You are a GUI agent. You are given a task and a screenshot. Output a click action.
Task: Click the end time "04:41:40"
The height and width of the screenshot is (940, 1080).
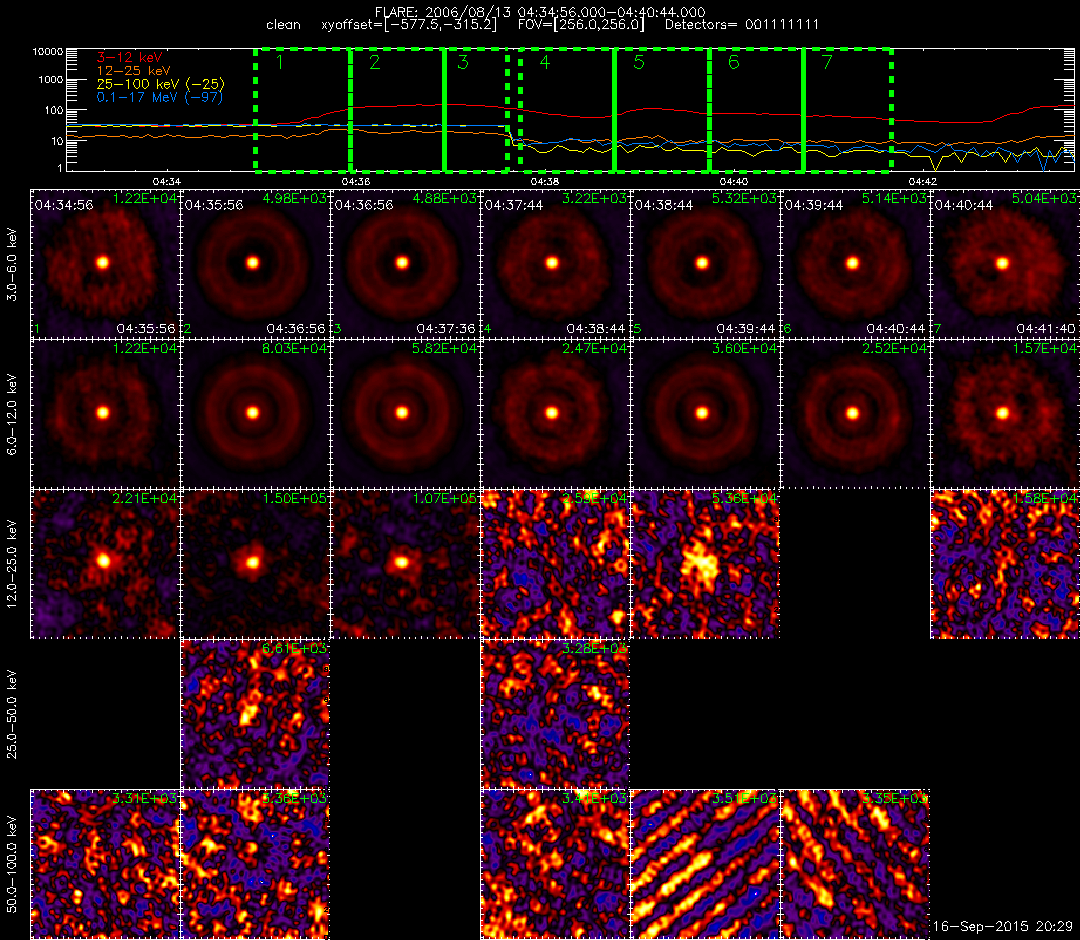click(1046, 328)
